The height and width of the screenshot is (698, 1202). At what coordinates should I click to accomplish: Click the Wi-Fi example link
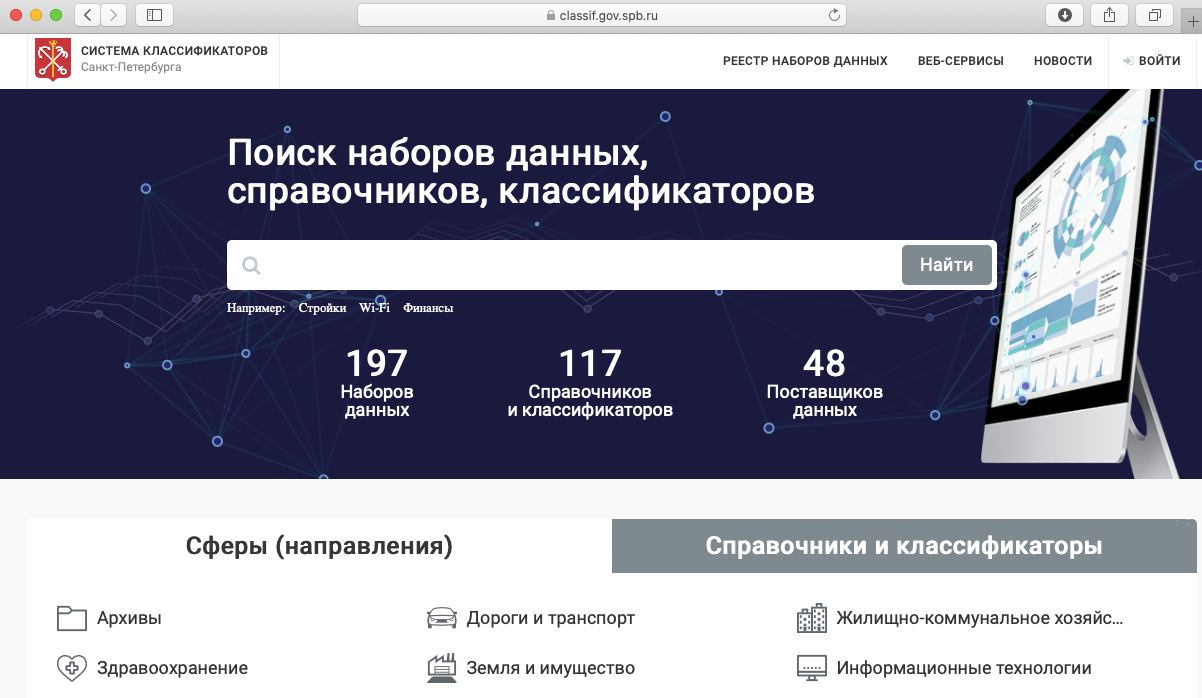375,308
